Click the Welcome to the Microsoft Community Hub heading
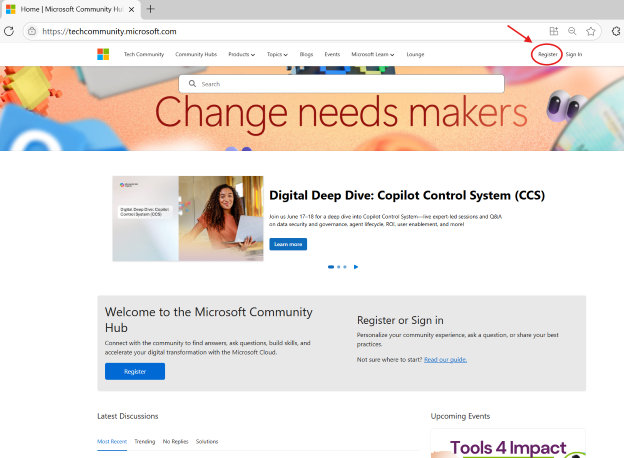Image resolution: width=624 pixels, height=458 pixels. click(209, 320)
